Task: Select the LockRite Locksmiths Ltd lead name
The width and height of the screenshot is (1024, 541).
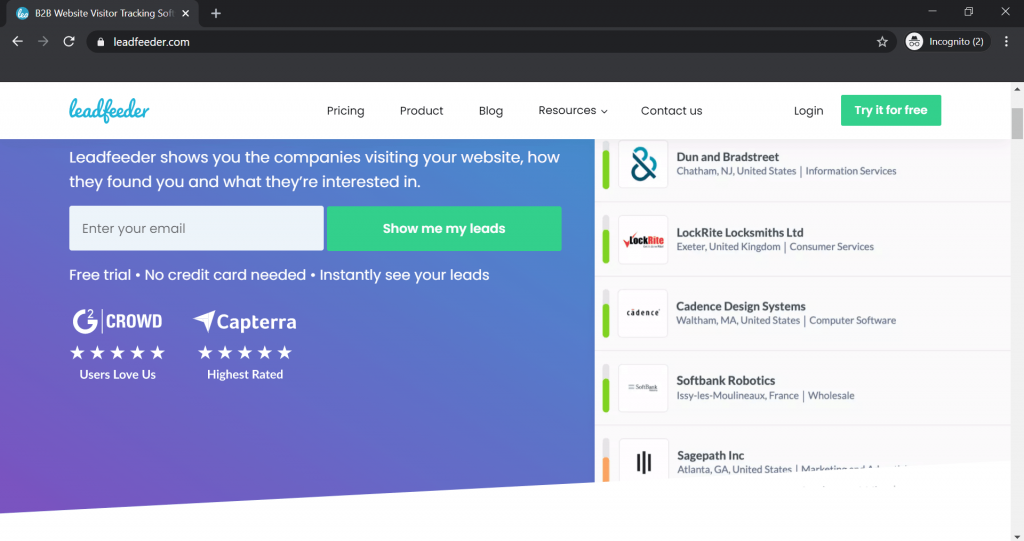Action: pyautogui.click(x=740, y=232)
